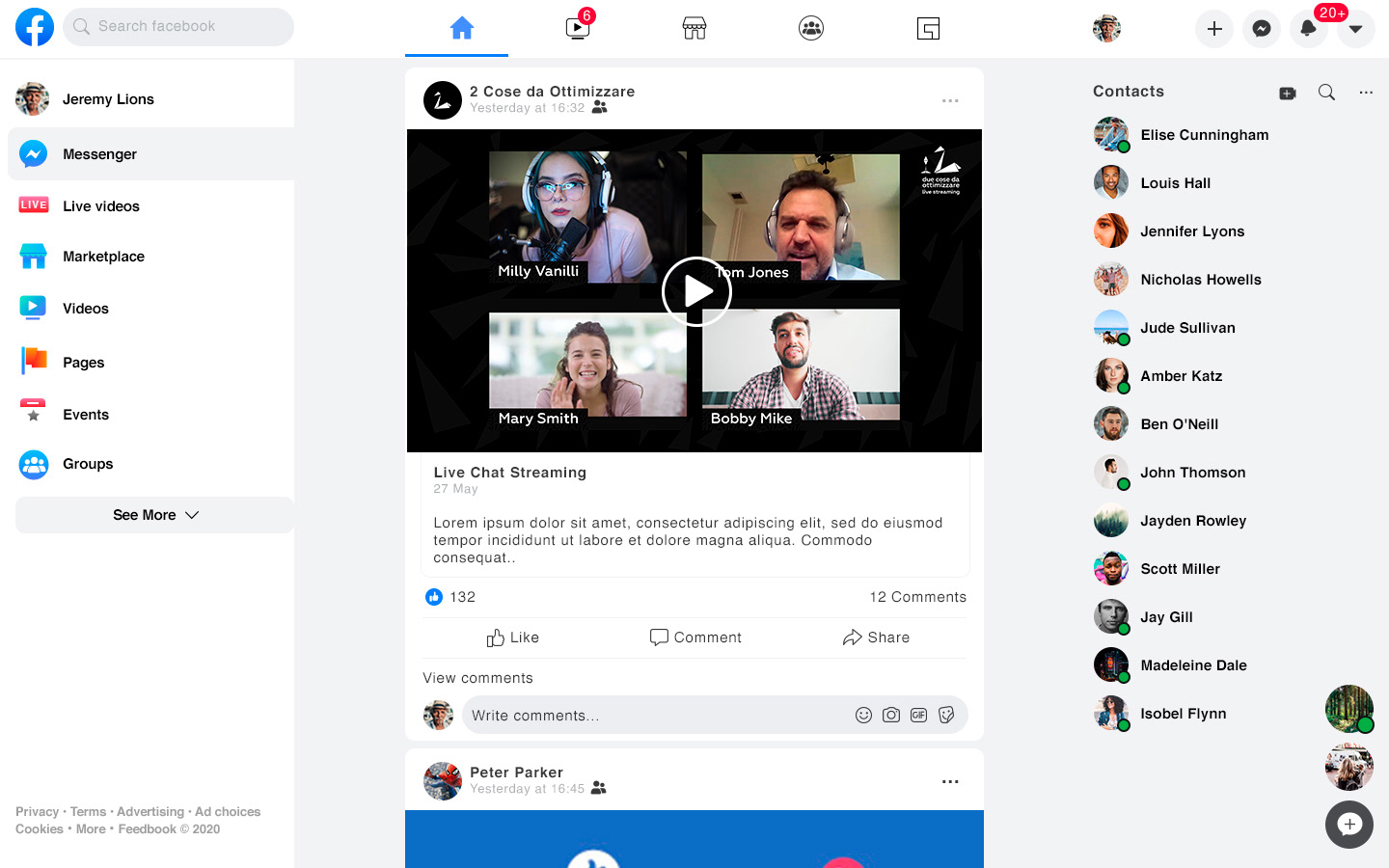Click View comments link

click(x=477, y=678)
